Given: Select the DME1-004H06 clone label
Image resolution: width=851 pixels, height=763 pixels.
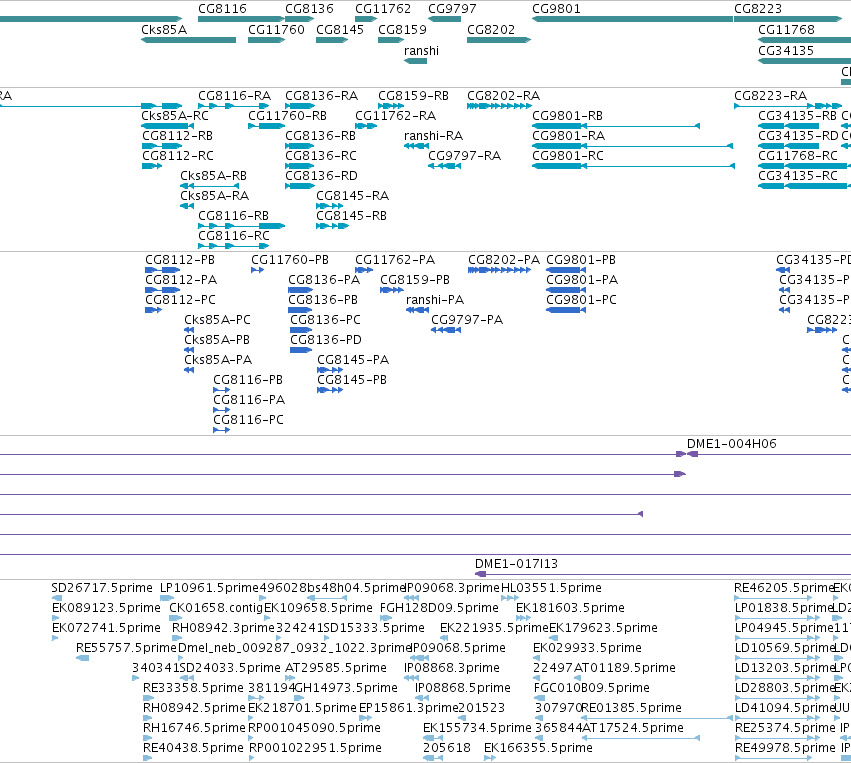Looking at the screenshot, I should [x=732, y=443].
